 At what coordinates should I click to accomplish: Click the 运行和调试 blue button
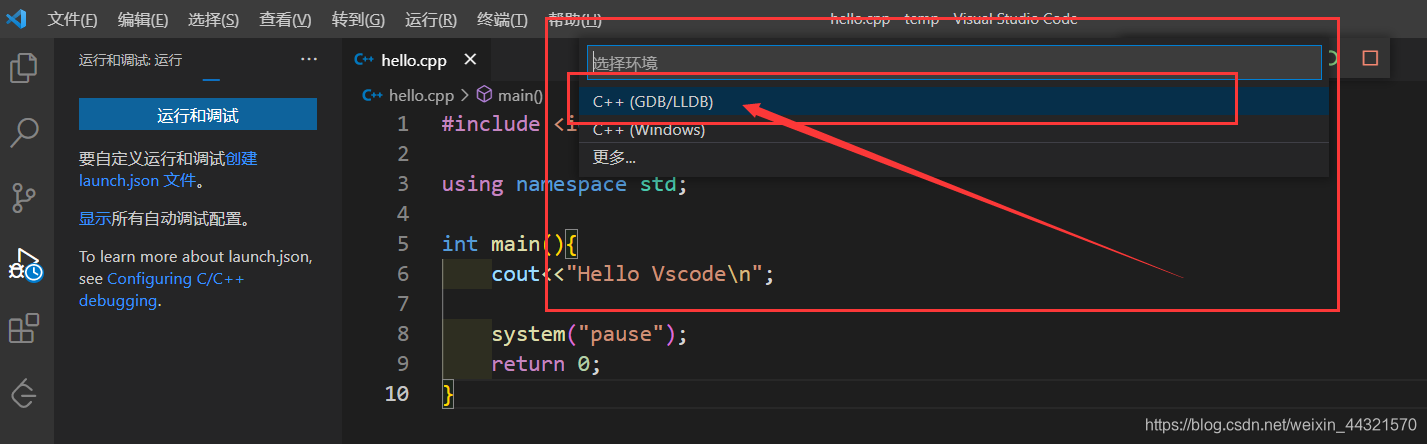click(x=198, y=115)
